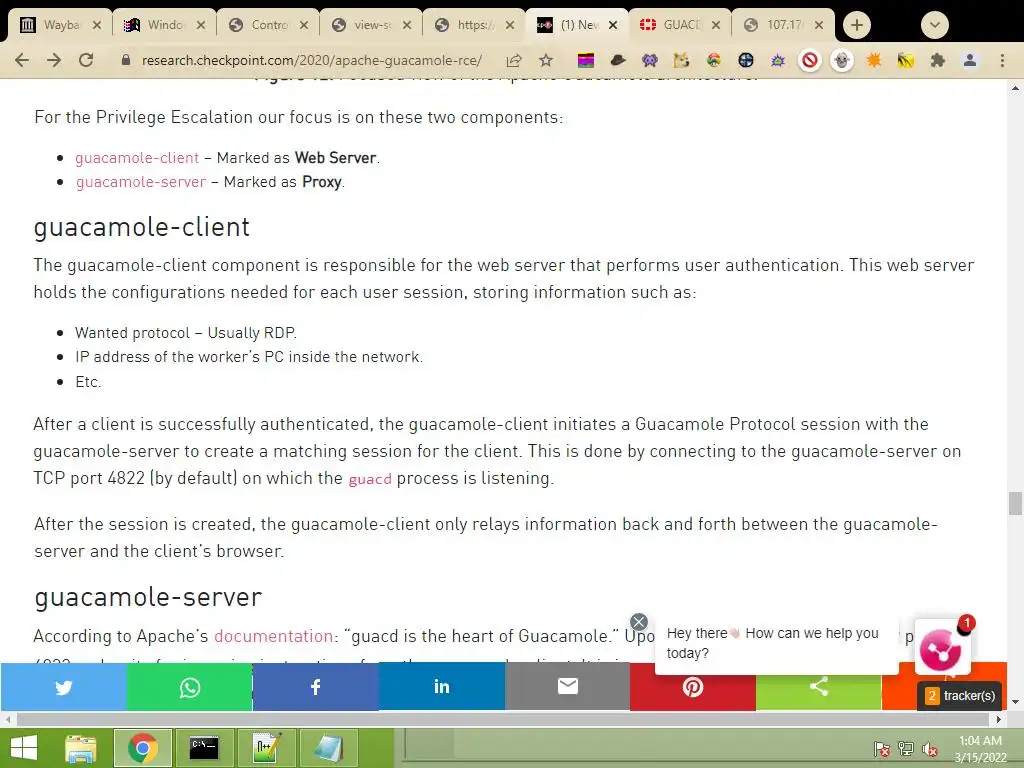Open the taskbar clock and date
This screenshot has height=768, width=1024.
click(x=980, y=749)
